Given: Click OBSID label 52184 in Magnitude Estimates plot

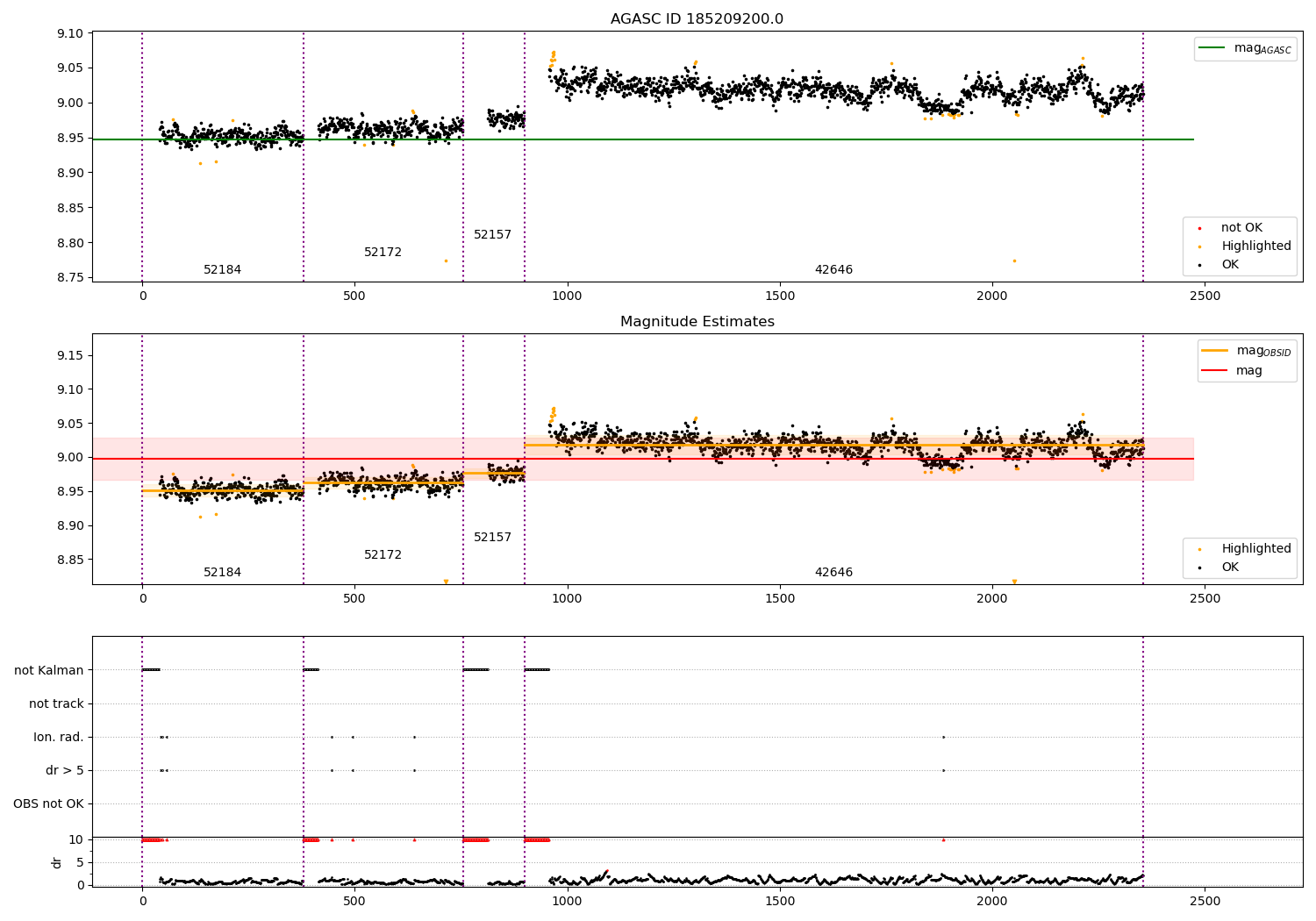Looking at the screenshot, I should coord(222,573).
